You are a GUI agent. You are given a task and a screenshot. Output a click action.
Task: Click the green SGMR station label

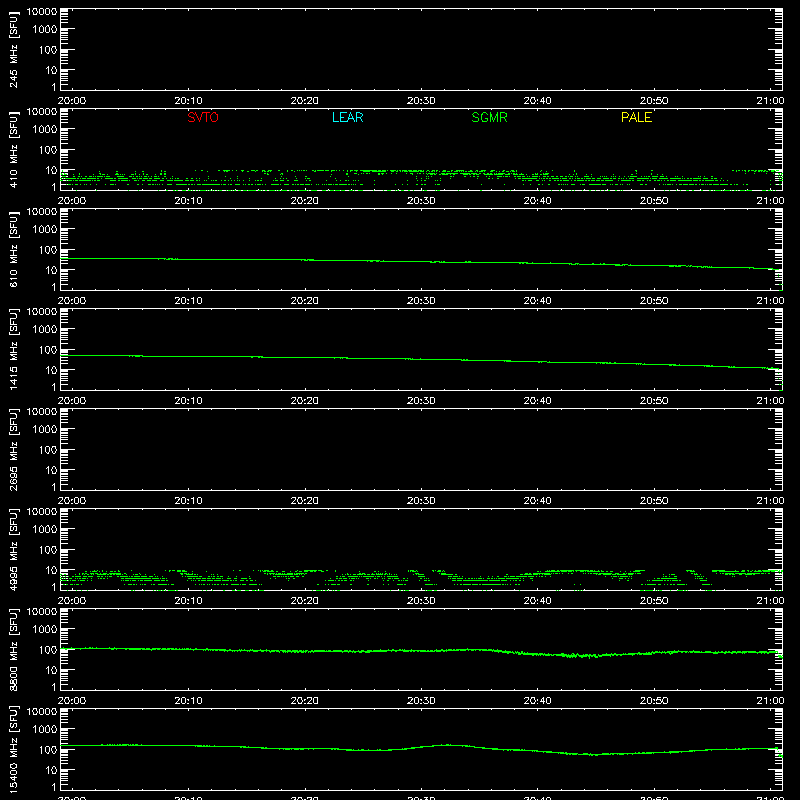(x=489, y=117)
